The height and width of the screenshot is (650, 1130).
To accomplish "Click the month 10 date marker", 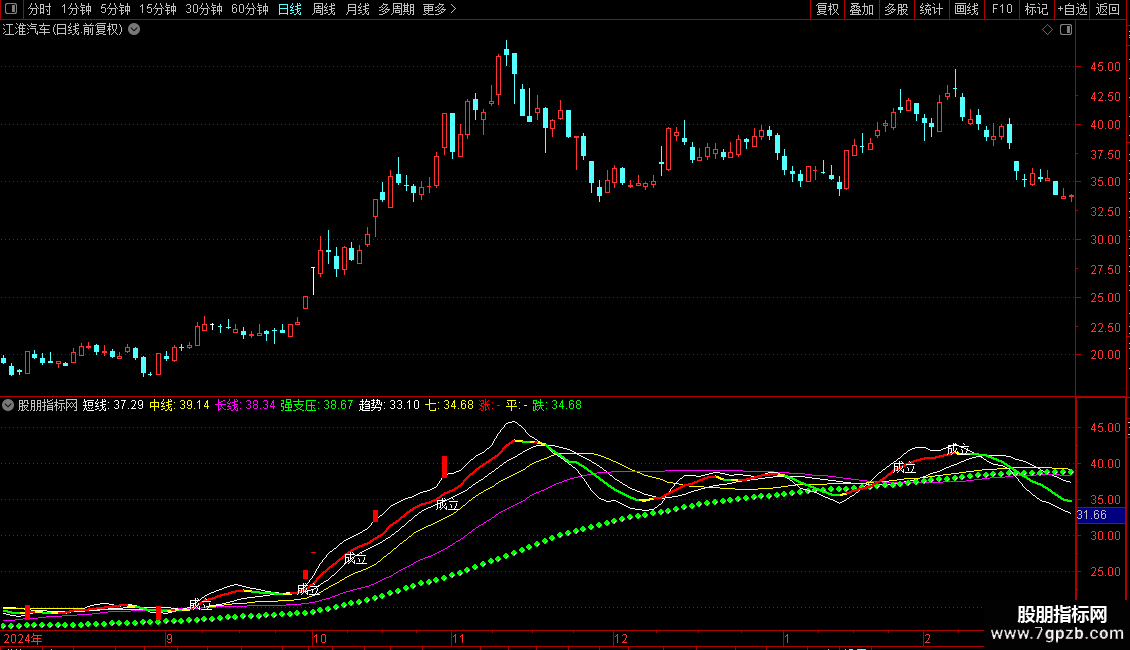I will 319,638.
